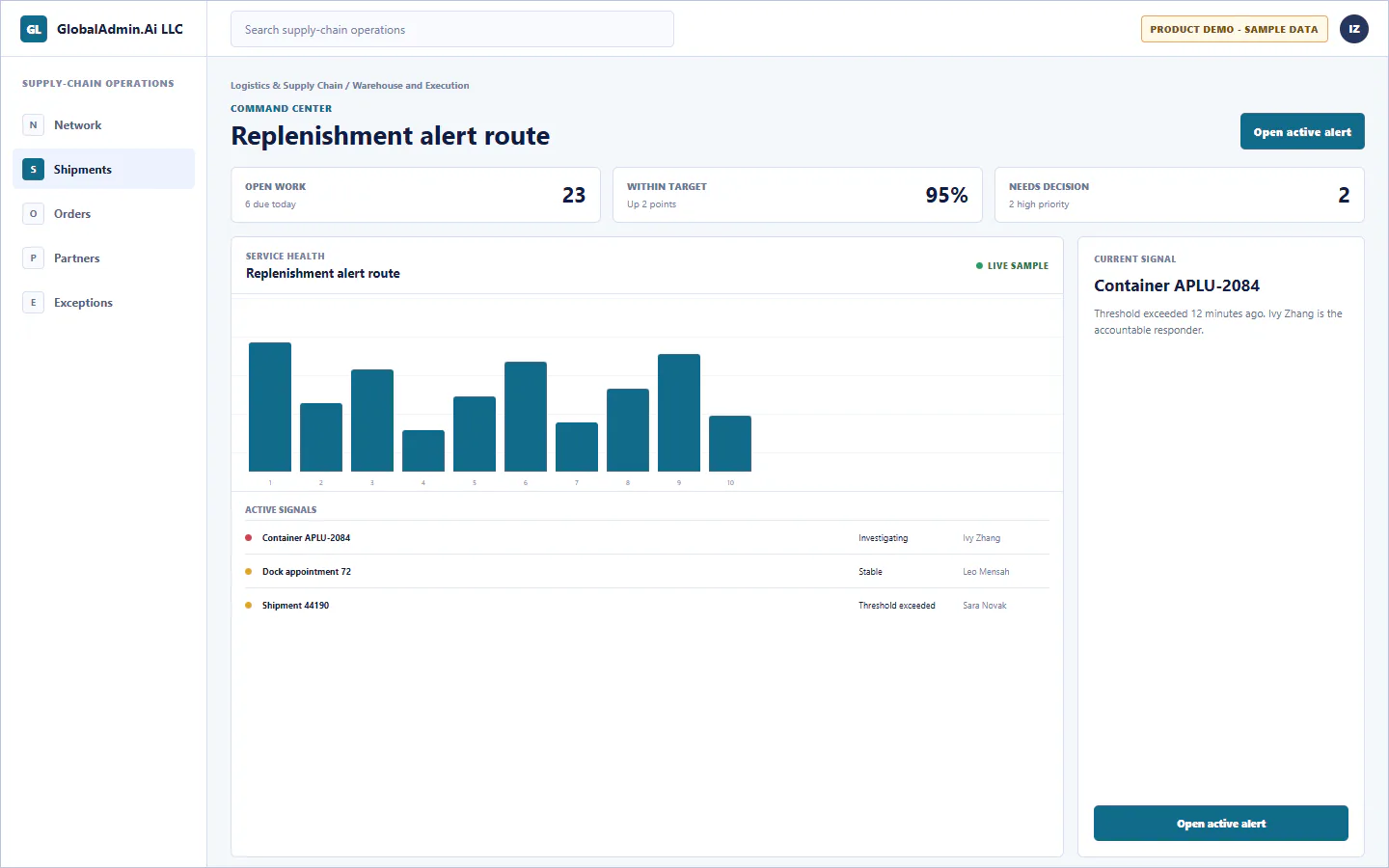Click the GL company logo icon
Image resolution: width=1389 pixels, height=868 pixels.
coord(34,29)
